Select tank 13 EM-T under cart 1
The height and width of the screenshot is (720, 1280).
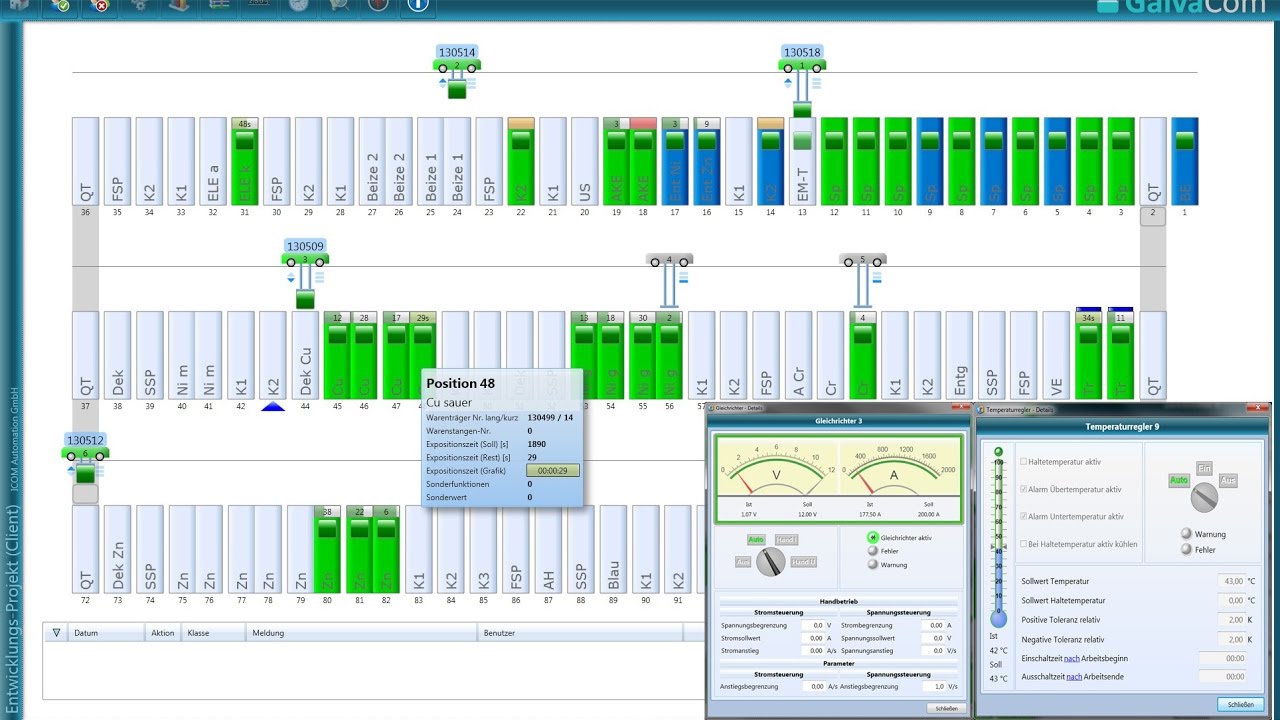(x=802, y=162)
